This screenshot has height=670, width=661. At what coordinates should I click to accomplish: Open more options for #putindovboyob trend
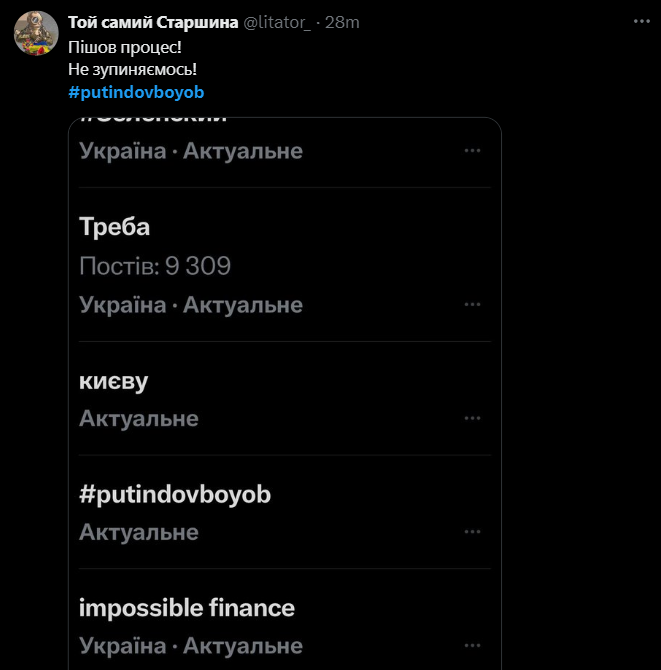[472, 532]
